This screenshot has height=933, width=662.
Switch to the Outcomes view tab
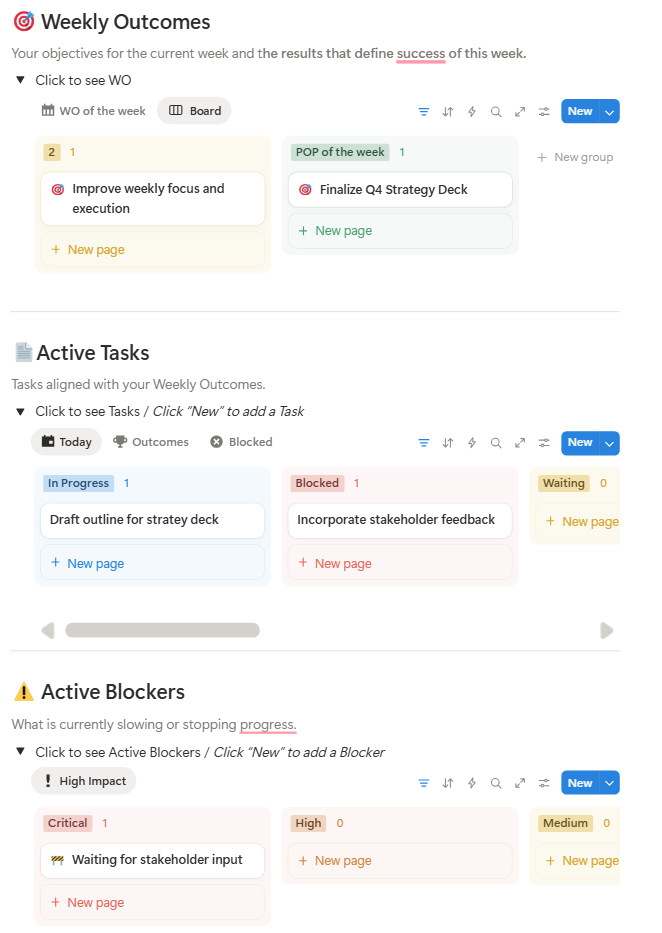151,441
